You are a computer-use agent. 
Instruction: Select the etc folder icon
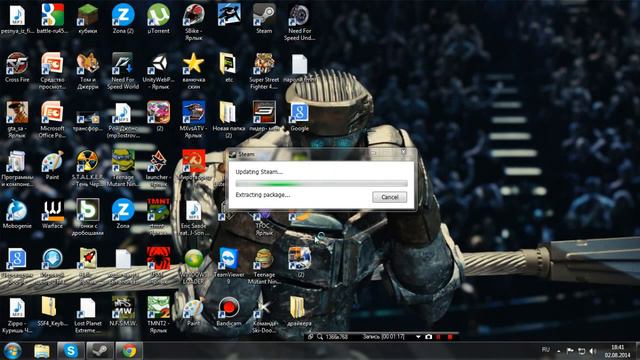click(x=229, y=68)
